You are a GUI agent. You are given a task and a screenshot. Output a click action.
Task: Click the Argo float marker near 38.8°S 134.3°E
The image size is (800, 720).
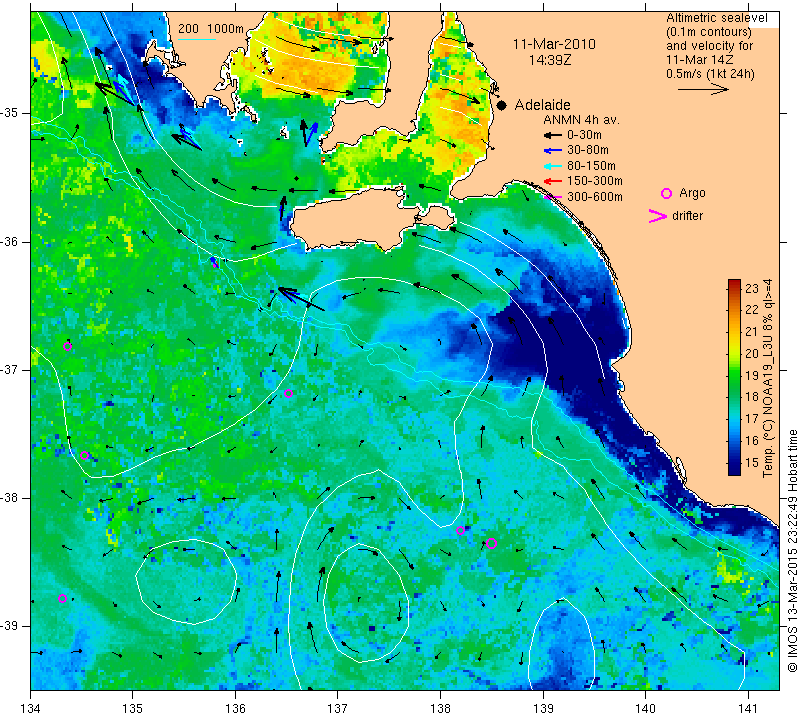[62, 599]
